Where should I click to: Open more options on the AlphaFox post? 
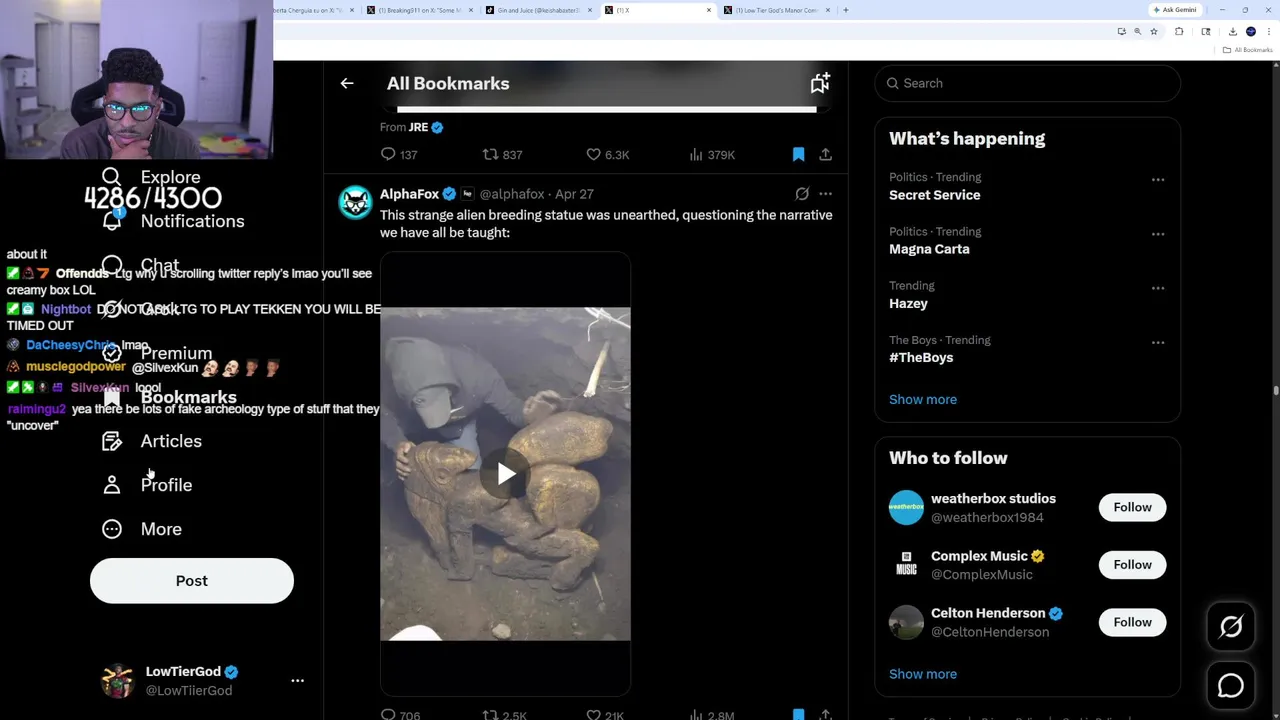coord(825,194)
